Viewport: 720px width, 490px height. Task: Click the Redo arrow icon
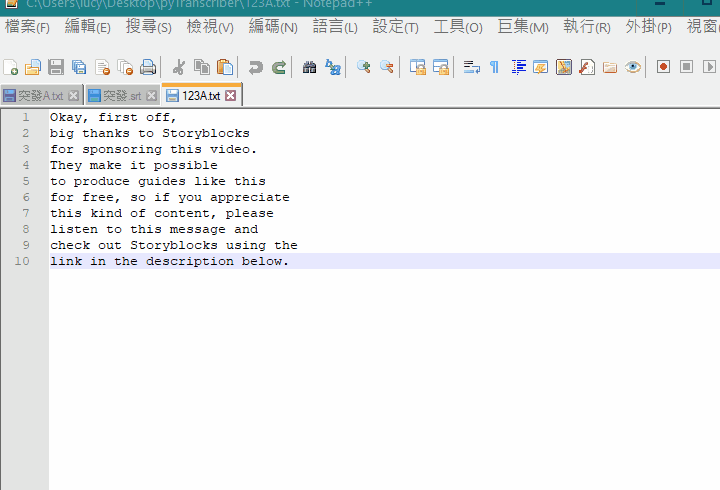279,68
